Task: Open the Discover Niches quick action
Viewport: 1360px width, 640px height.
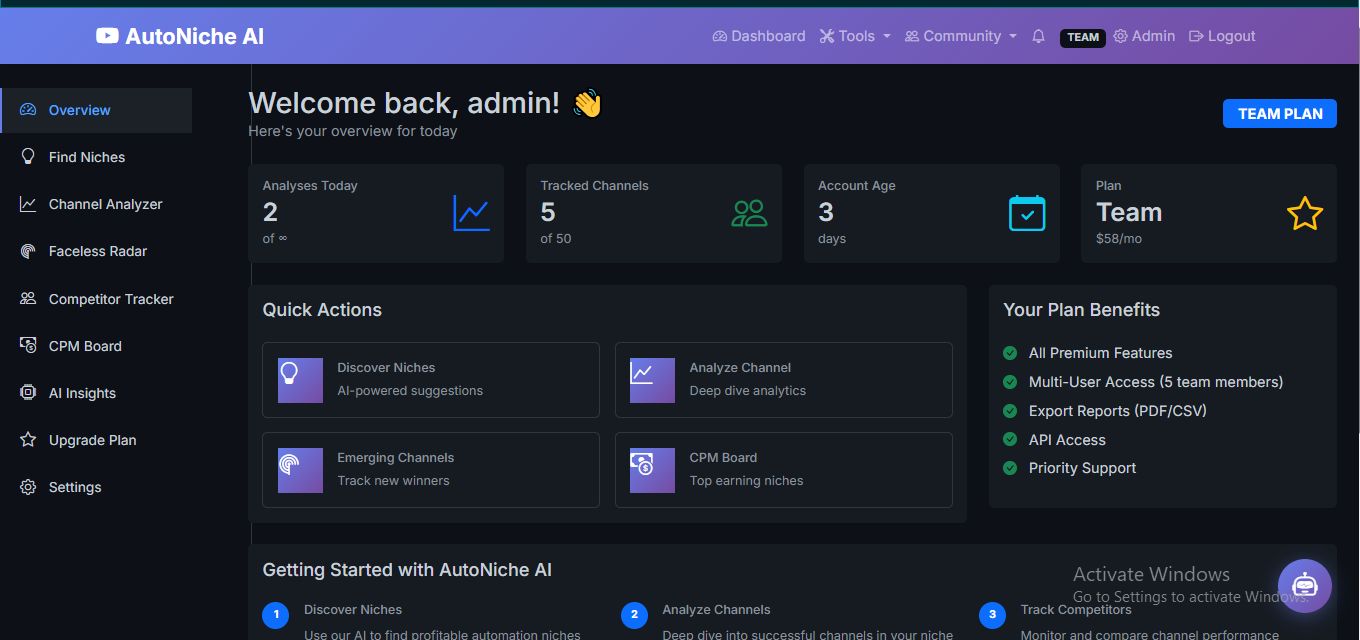Action: click(431, 380)
